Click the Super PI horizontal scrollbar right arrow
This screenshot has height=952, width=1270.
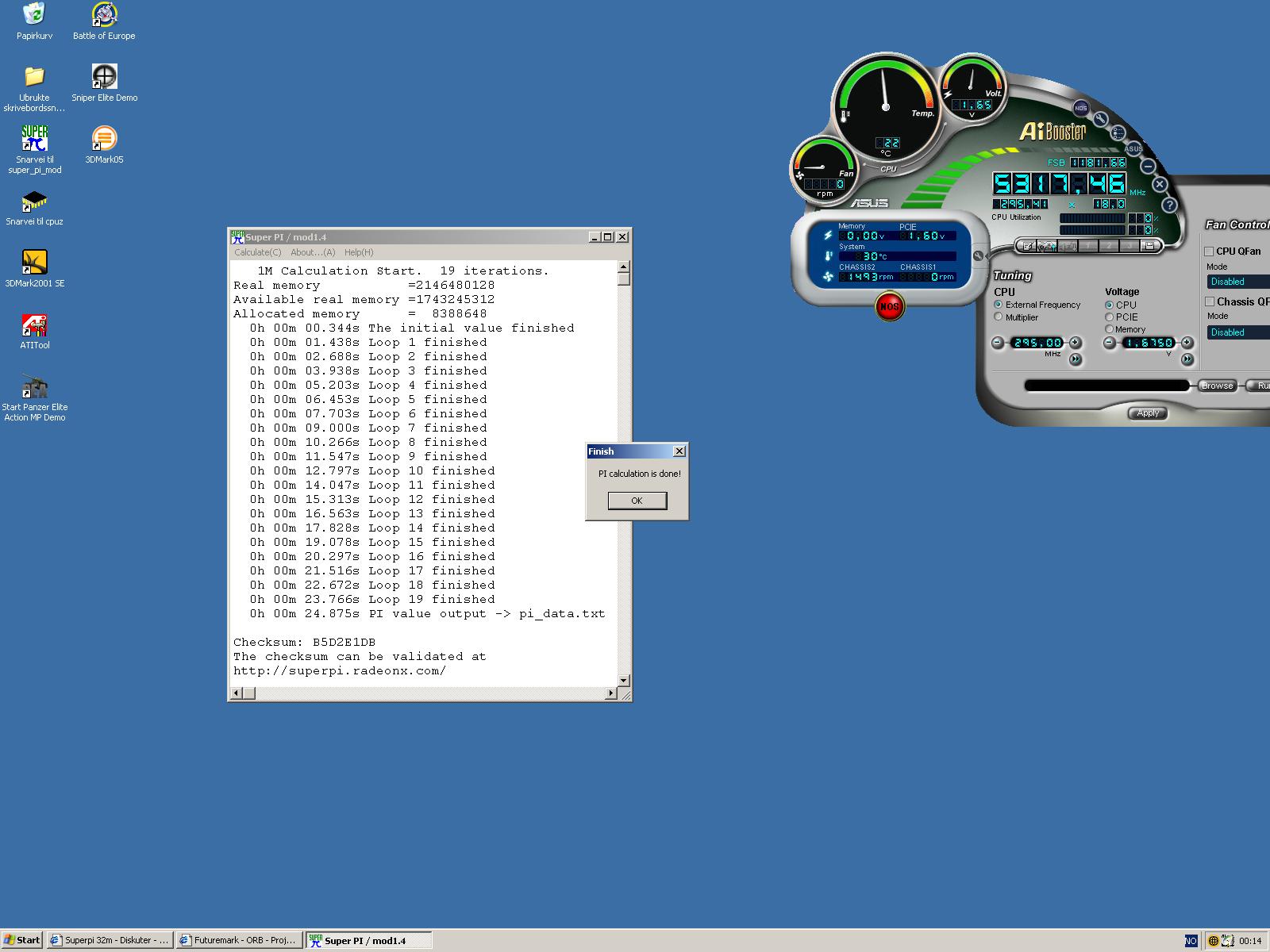(610, 693)
